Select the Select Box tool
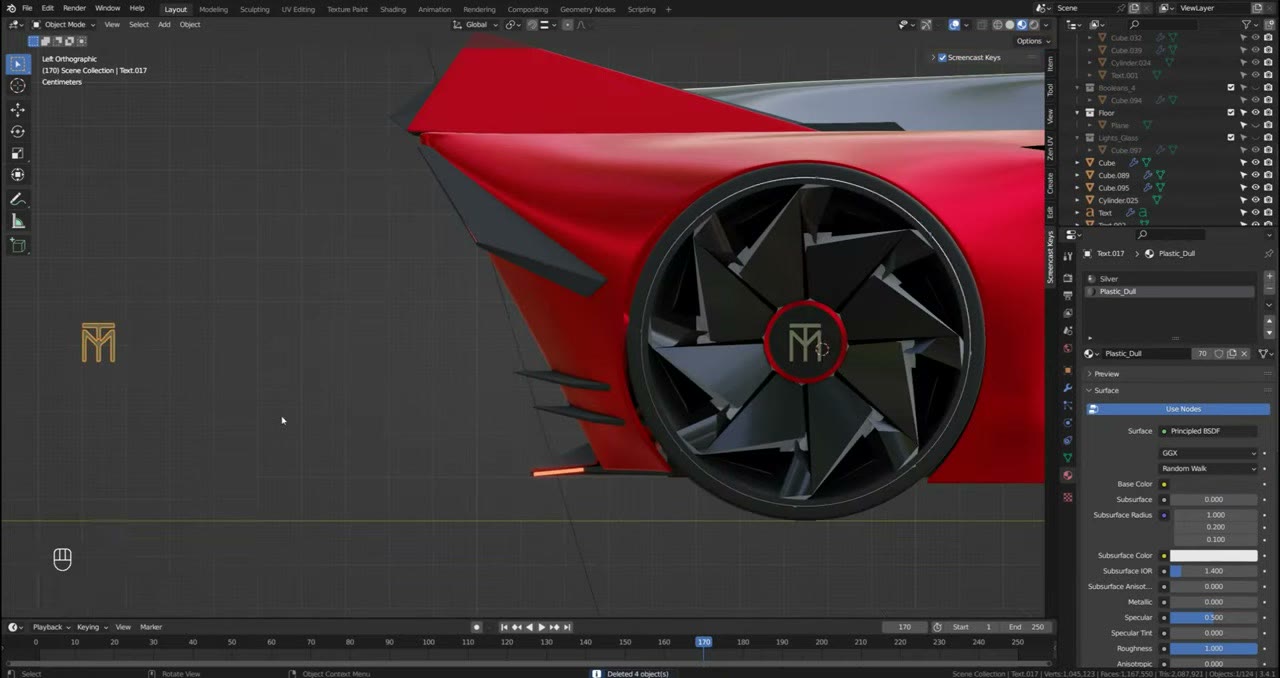The width and height of the screenshot is (1280, 678). 18,64
